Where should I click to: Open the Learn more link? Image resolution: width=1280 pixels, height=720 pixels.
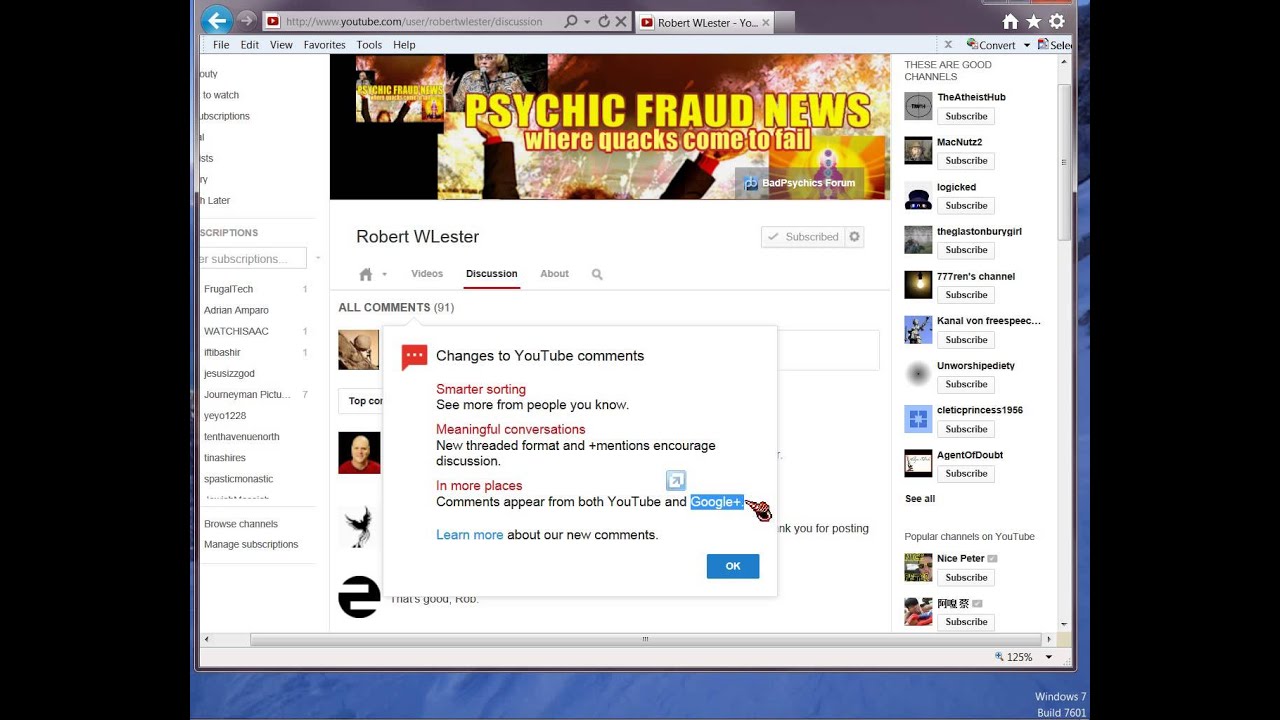tap(469, 535)
